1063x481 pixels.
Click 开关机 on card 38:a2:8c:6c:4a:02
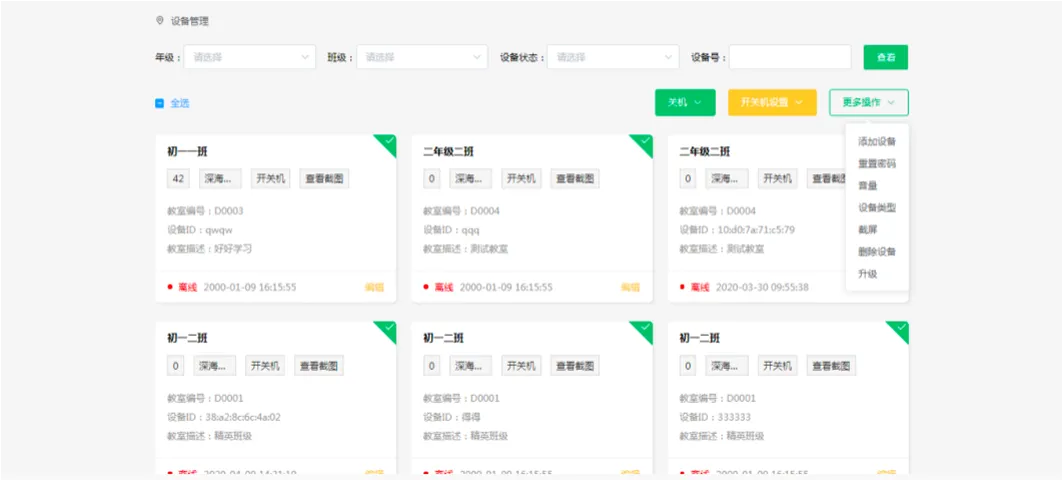[265, 366]
